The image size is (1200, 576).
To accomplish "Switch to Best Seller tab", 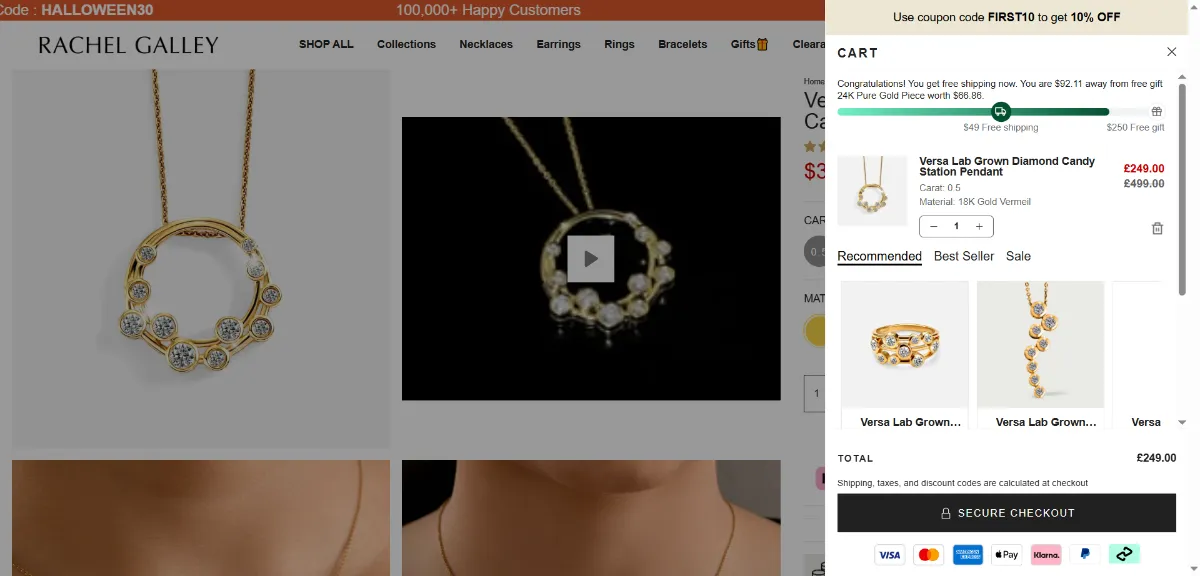I will point(964,256).
